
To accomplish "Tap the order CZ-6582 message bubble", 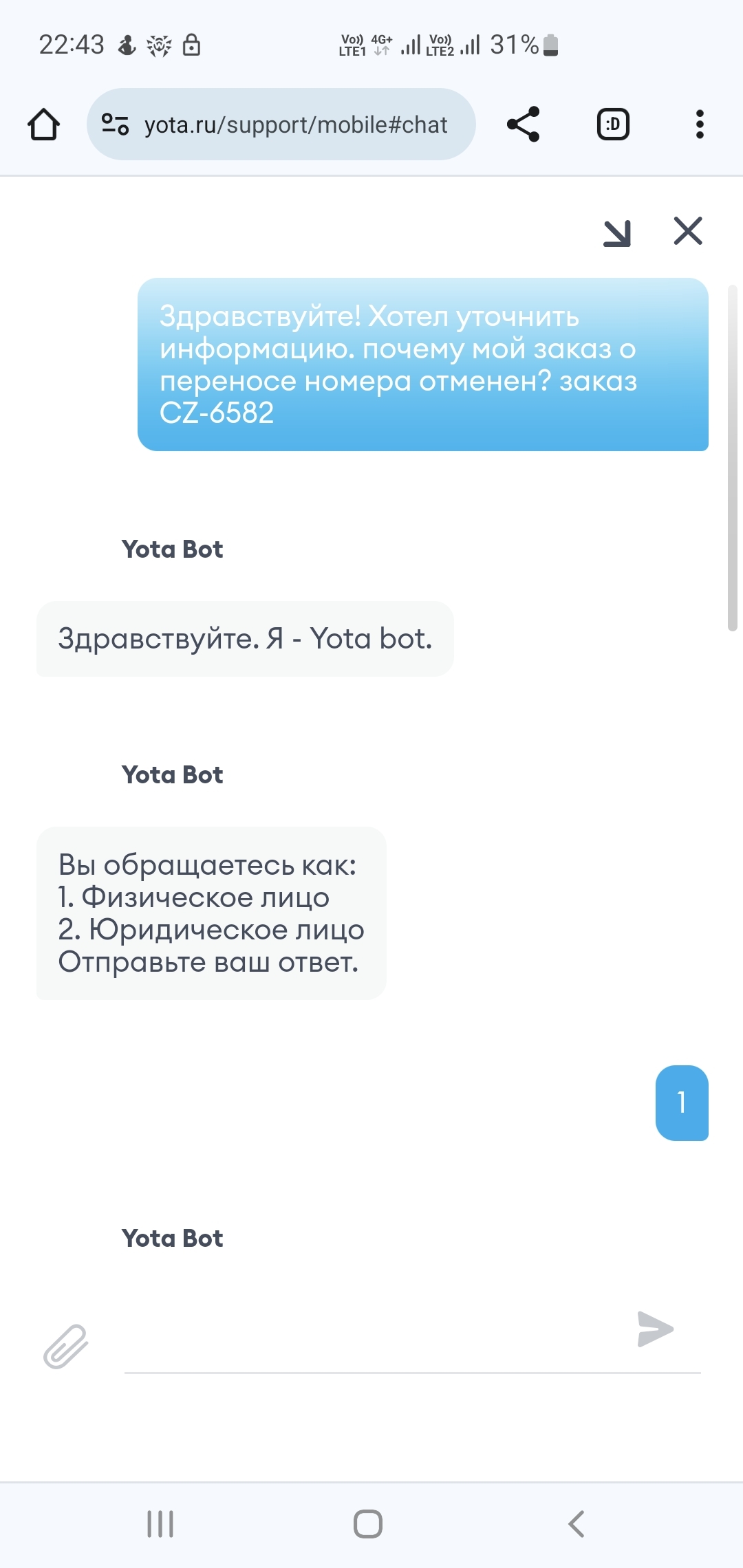I will [x=422, y=364].
